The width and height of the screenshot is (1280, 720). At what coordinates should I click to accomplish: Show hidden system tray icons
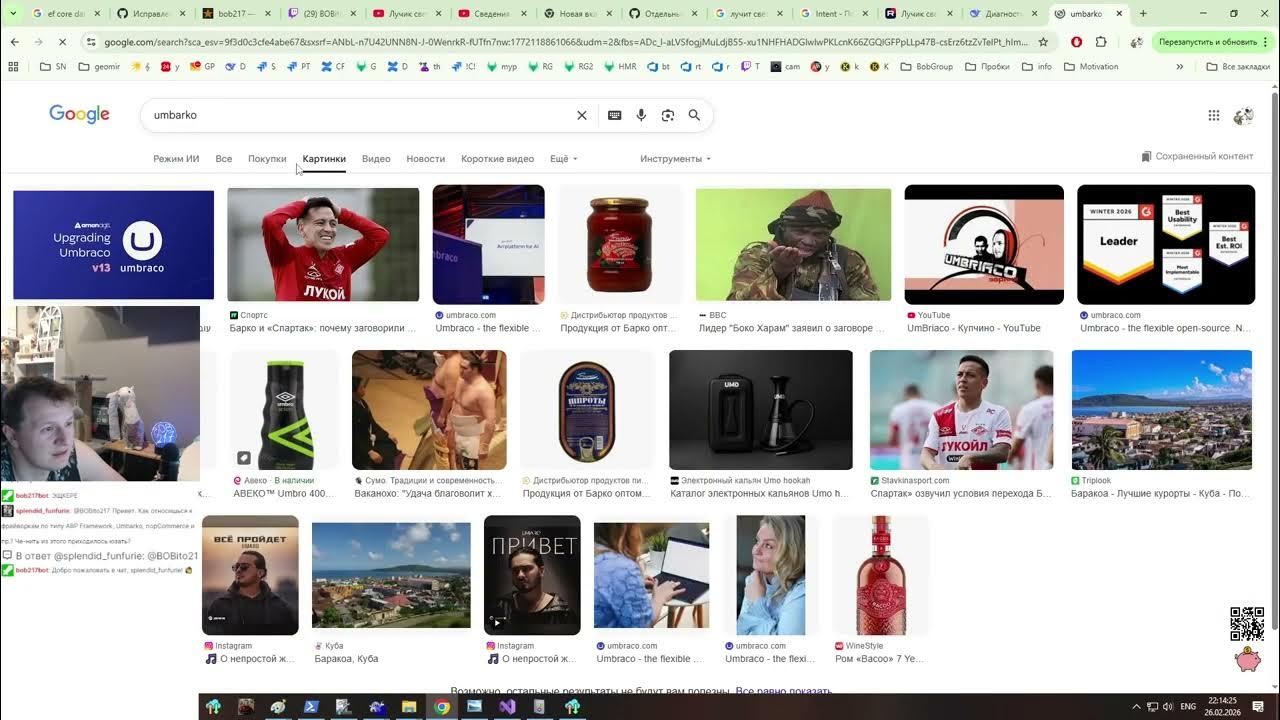click(x=1138, y=707)
